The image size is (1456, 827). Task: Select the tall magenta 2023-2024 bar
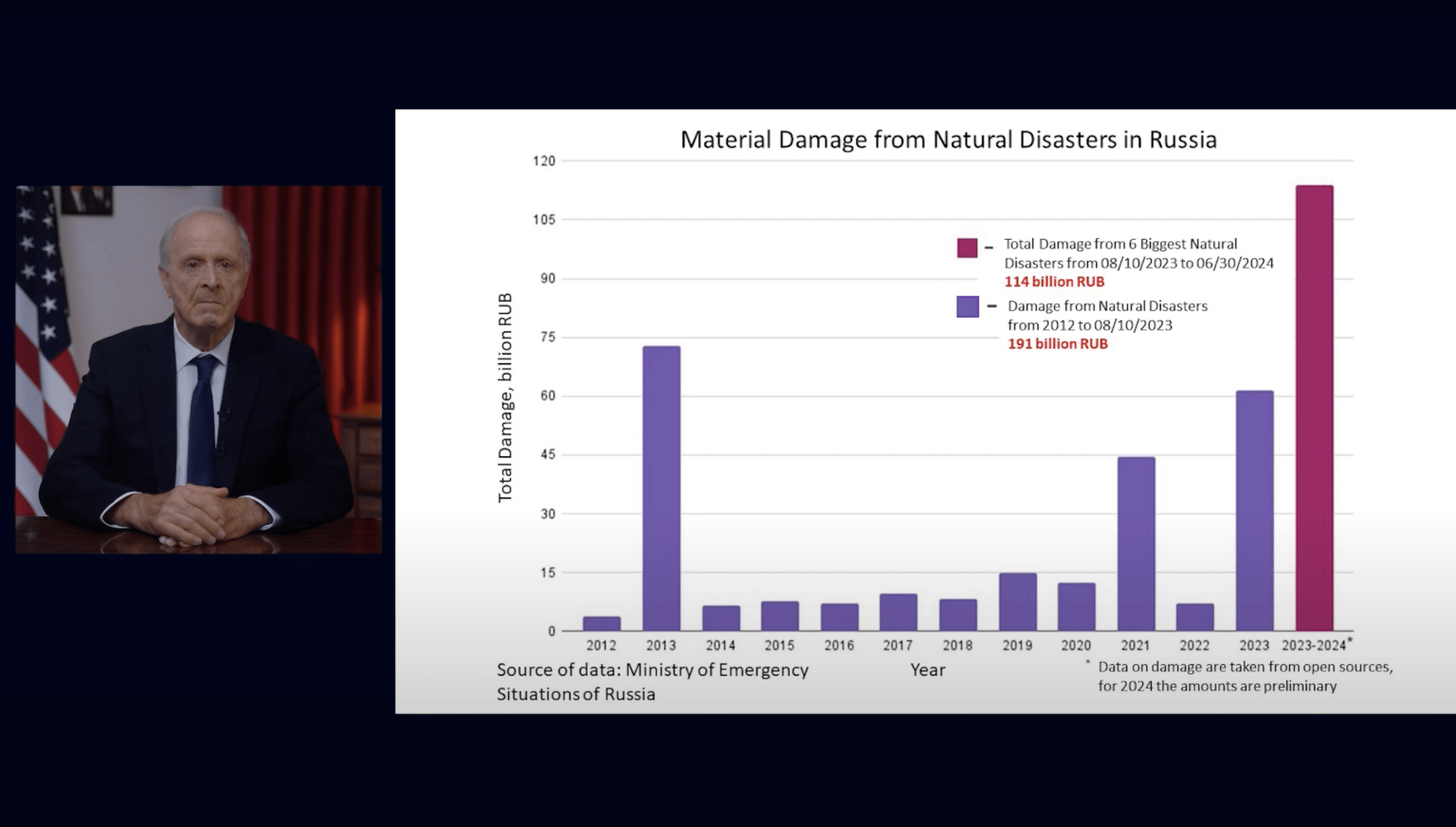coord(1314,408)
